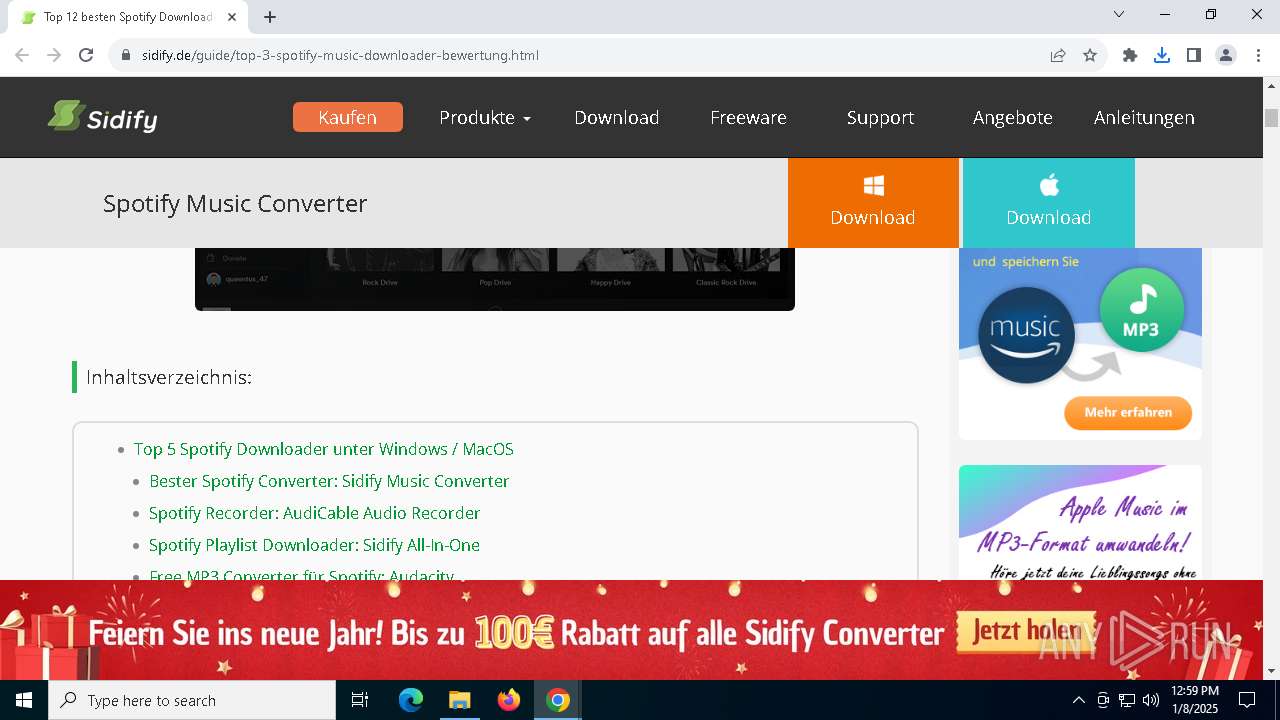Open the notifications center icon
The height and width of the screenshot is (720, 1280).
1247,700
